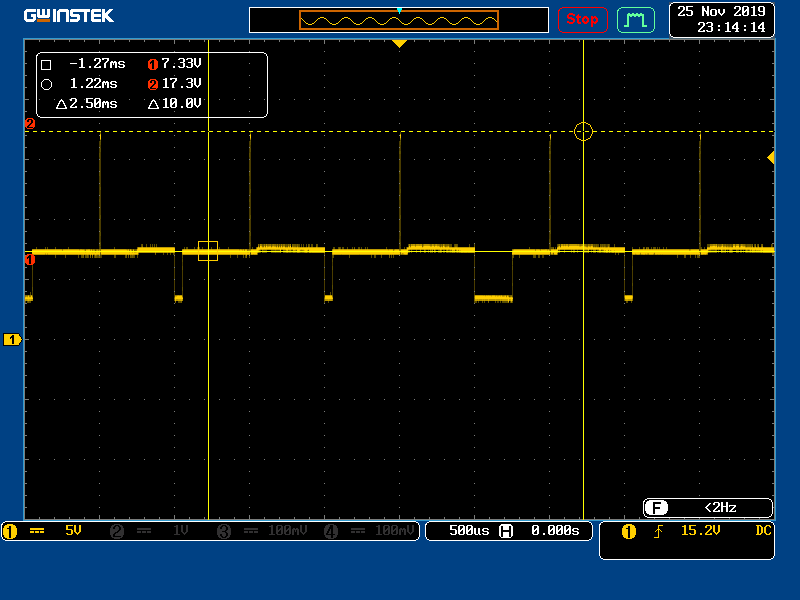The height and width of the screenshot is (600, 800).
Task: Click the channel 1 yellow badge in bottom bar
Action: 10,532
